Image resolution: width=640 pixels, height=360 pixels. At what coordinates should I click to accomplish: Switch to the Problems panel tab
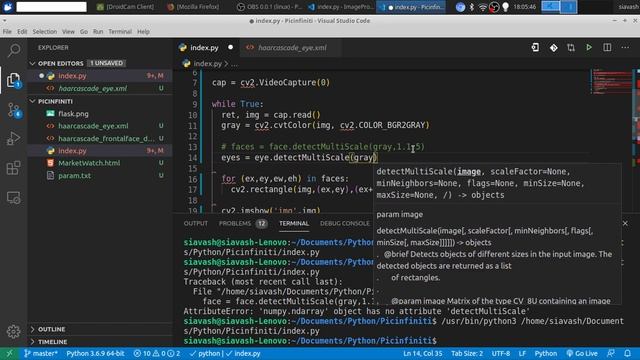coord(243,223)
